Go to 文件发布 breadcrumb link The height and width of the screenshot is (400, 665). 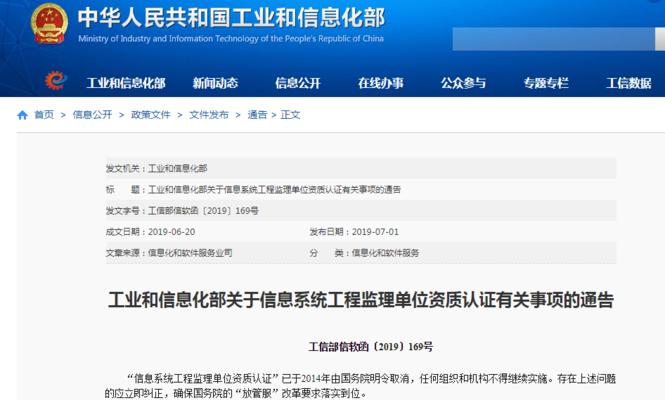point(209,115)
